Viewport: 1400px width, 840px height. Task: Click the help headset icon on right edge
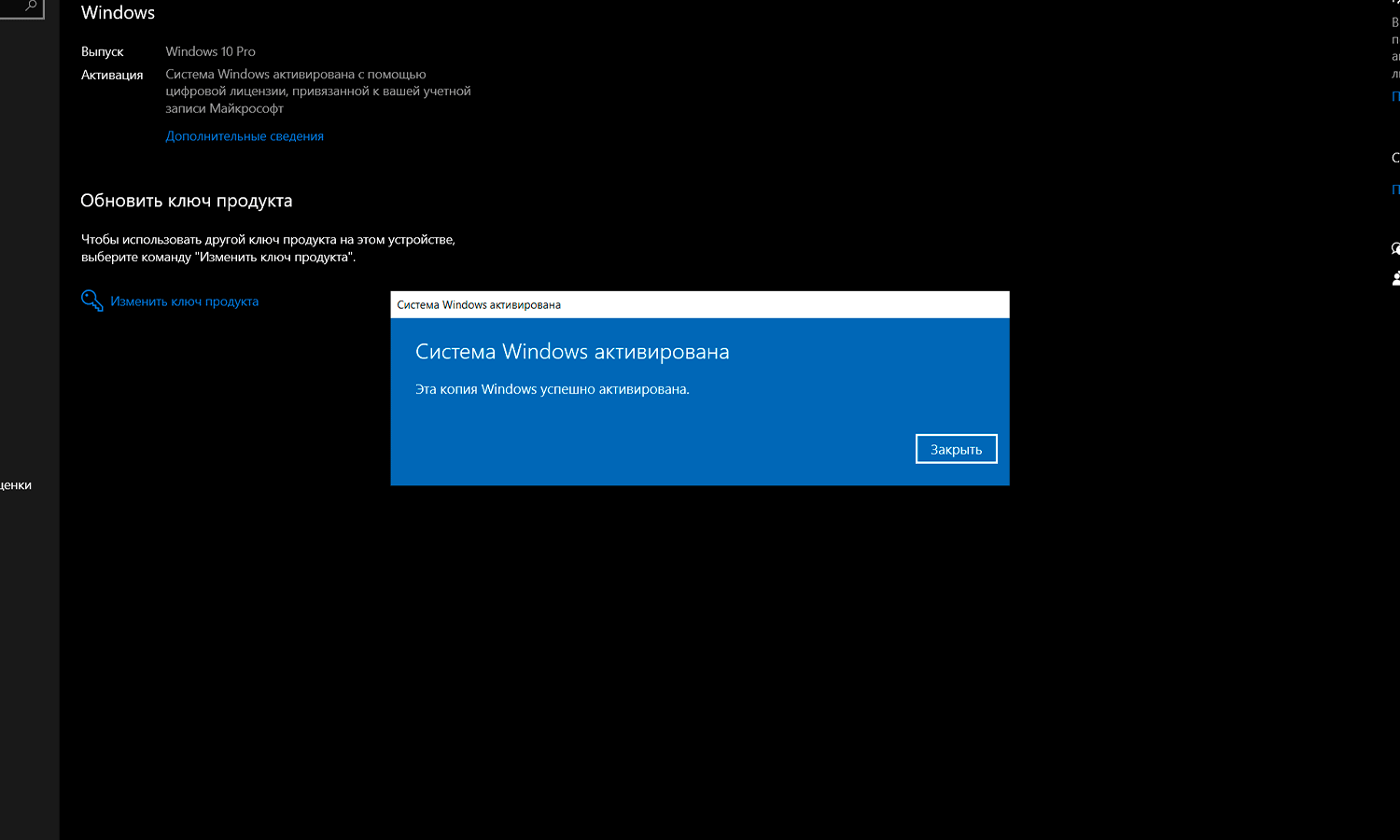click(1394, 248)
